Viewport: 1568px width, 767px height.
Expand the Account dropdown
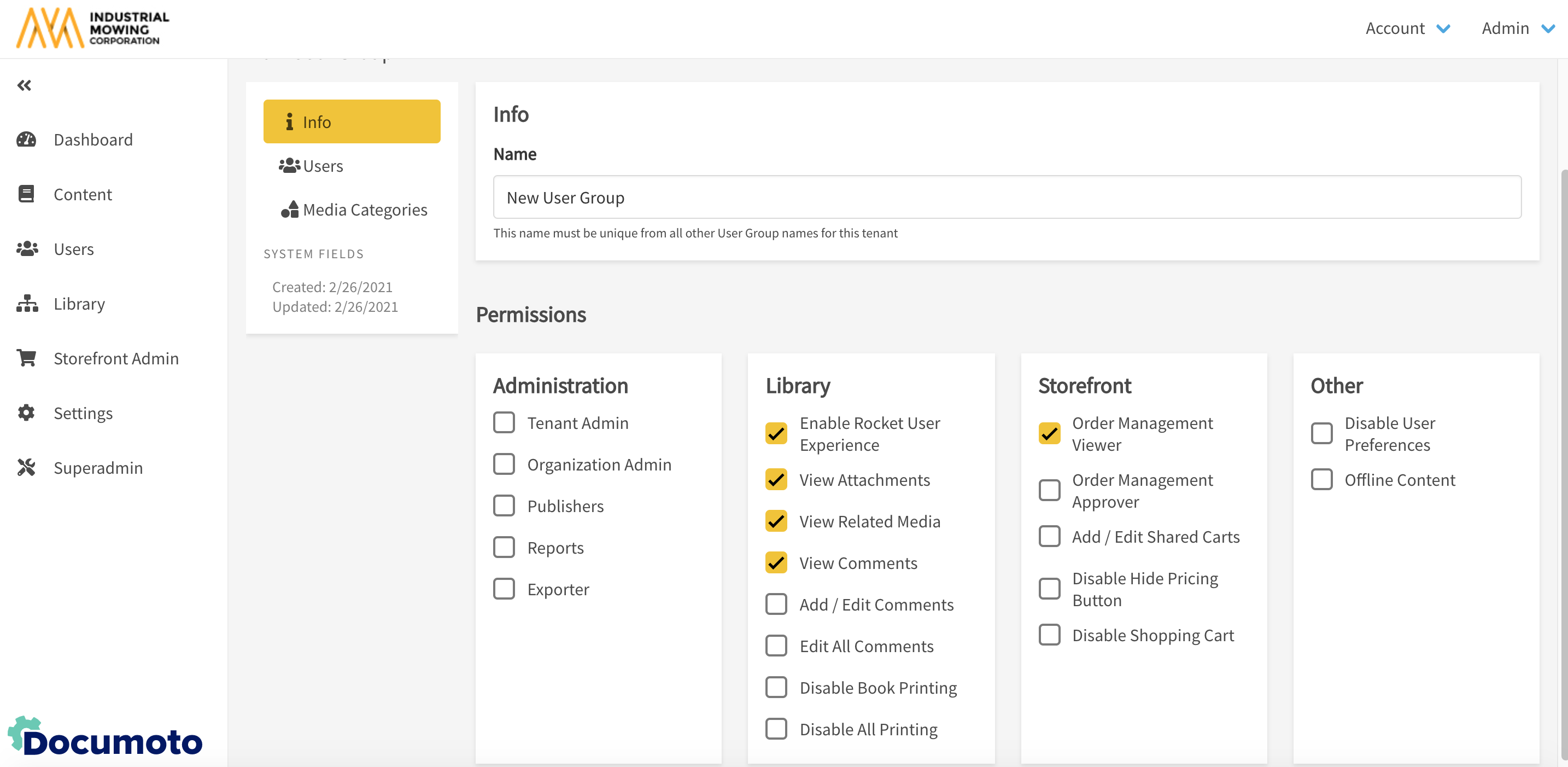click(1407, 28)
